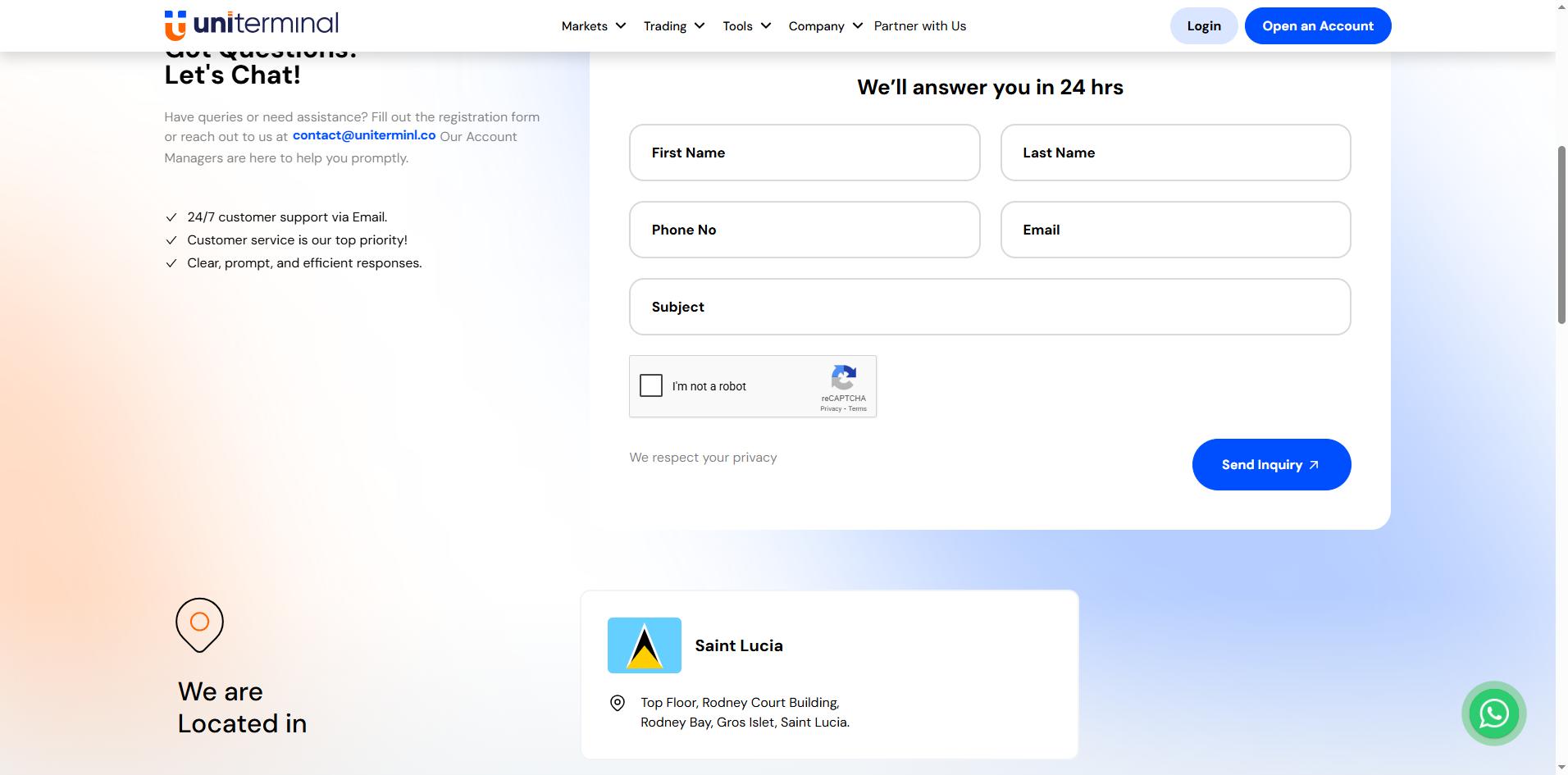Focus the First Name field
This screenshot has height=775, width=1568.
point(805,153)
